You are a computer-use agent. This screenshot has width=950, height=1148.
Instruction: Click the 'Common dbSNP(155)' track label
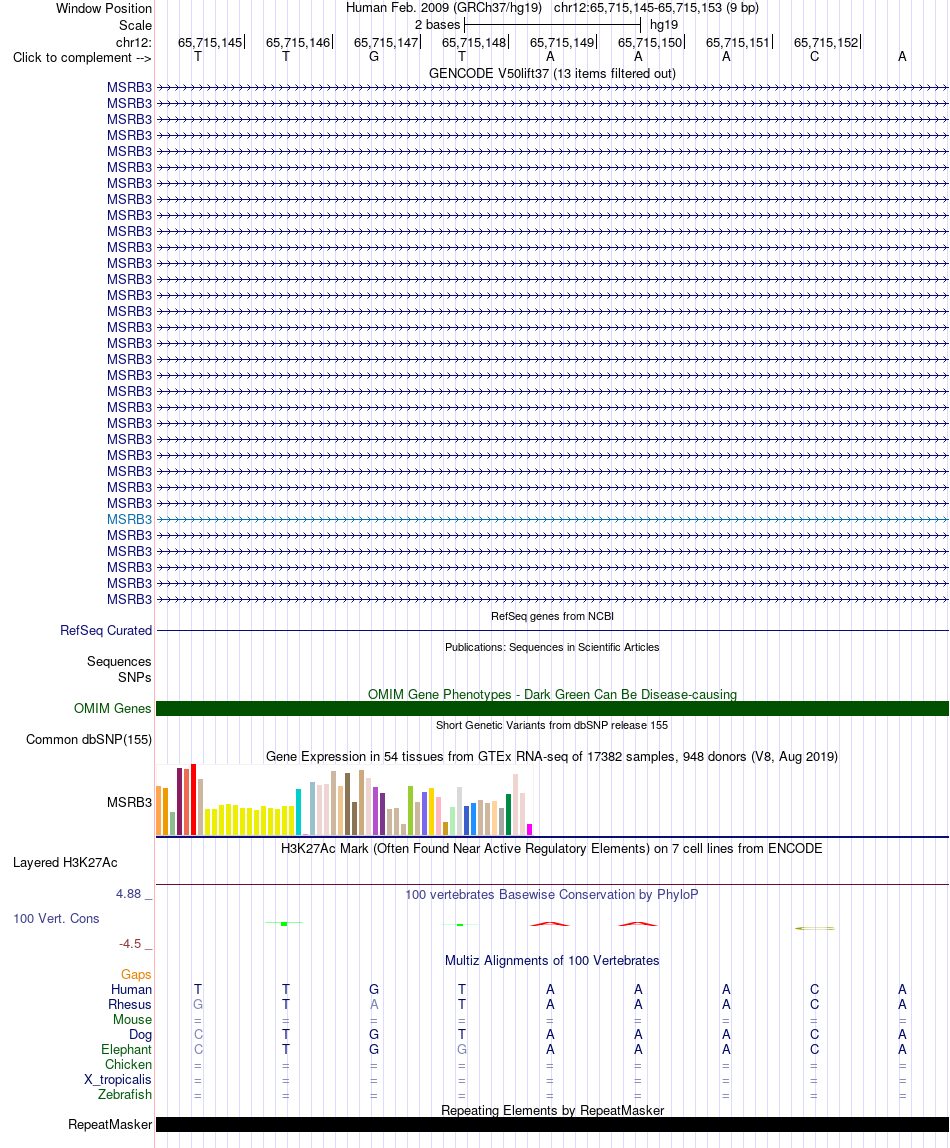click(x=89, y=739)
